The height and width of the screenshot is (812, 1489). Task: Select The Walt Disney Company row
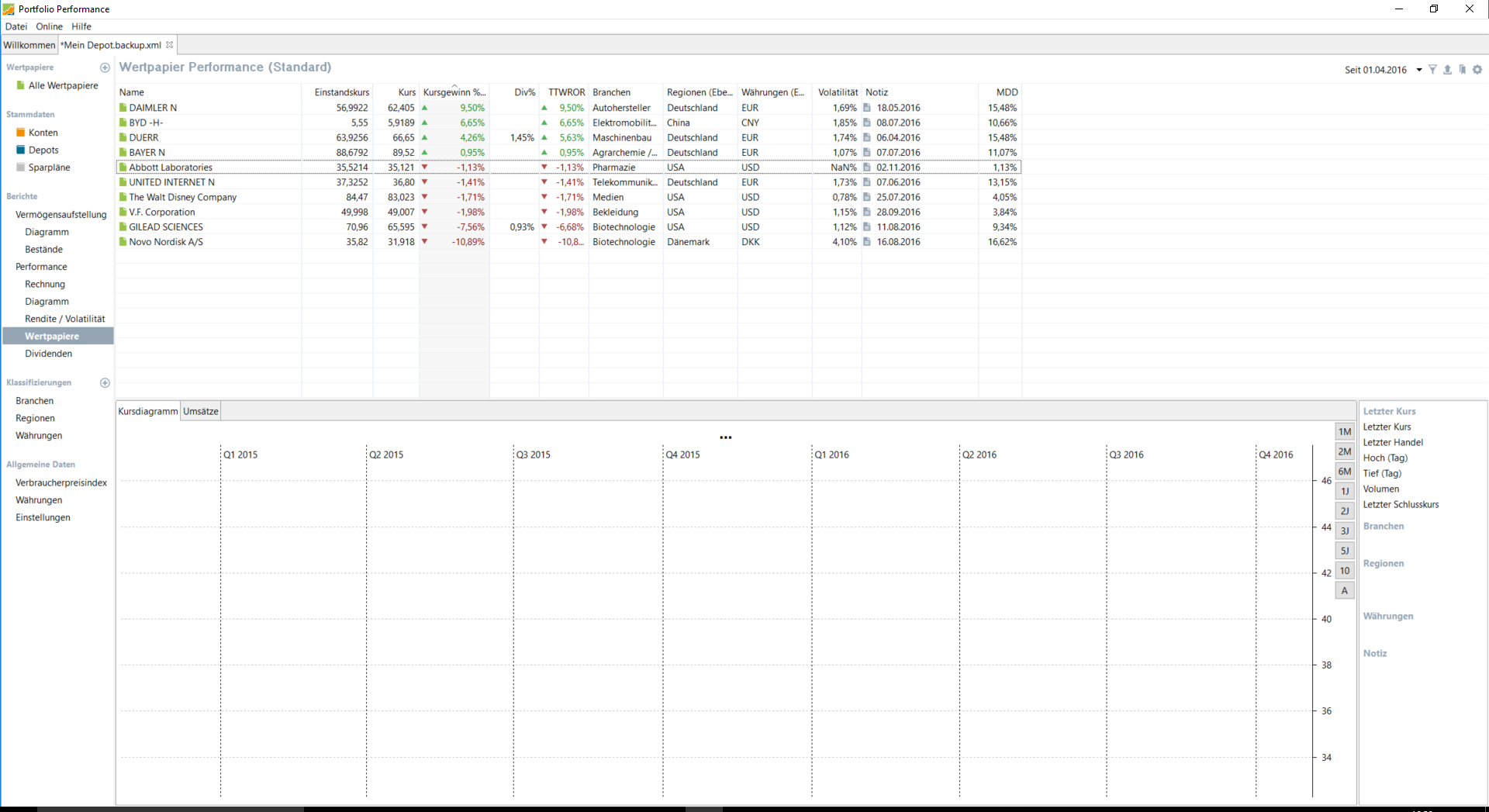click(x=568, y=197)
